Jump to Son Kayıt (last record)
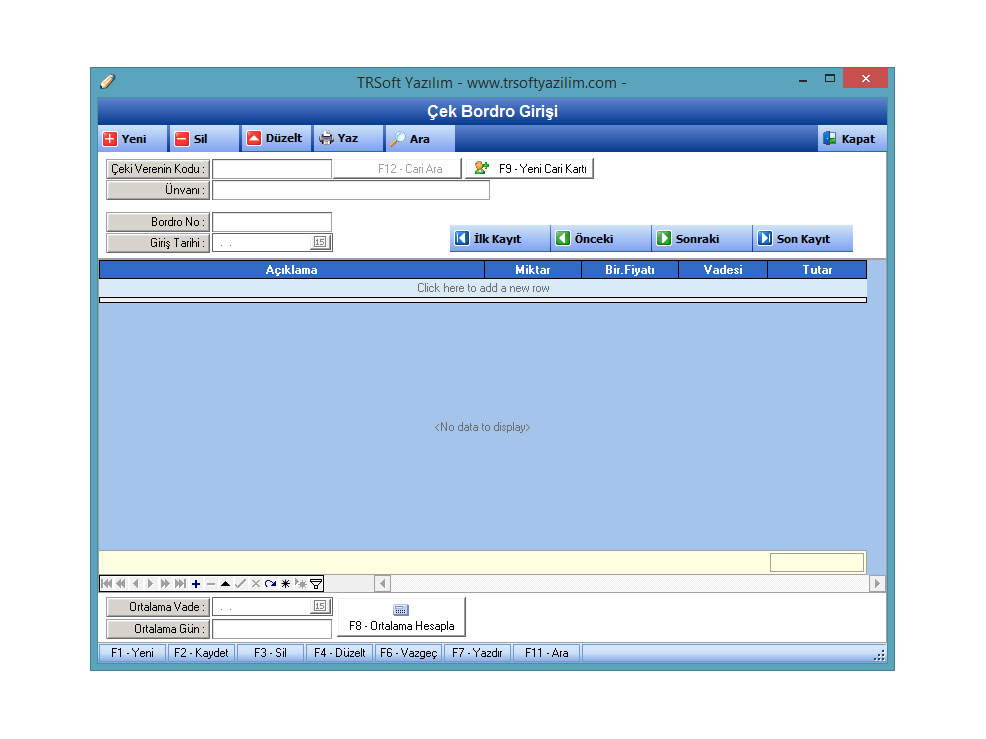This screenshot has width=986, height=739. (x=803, y=239)
